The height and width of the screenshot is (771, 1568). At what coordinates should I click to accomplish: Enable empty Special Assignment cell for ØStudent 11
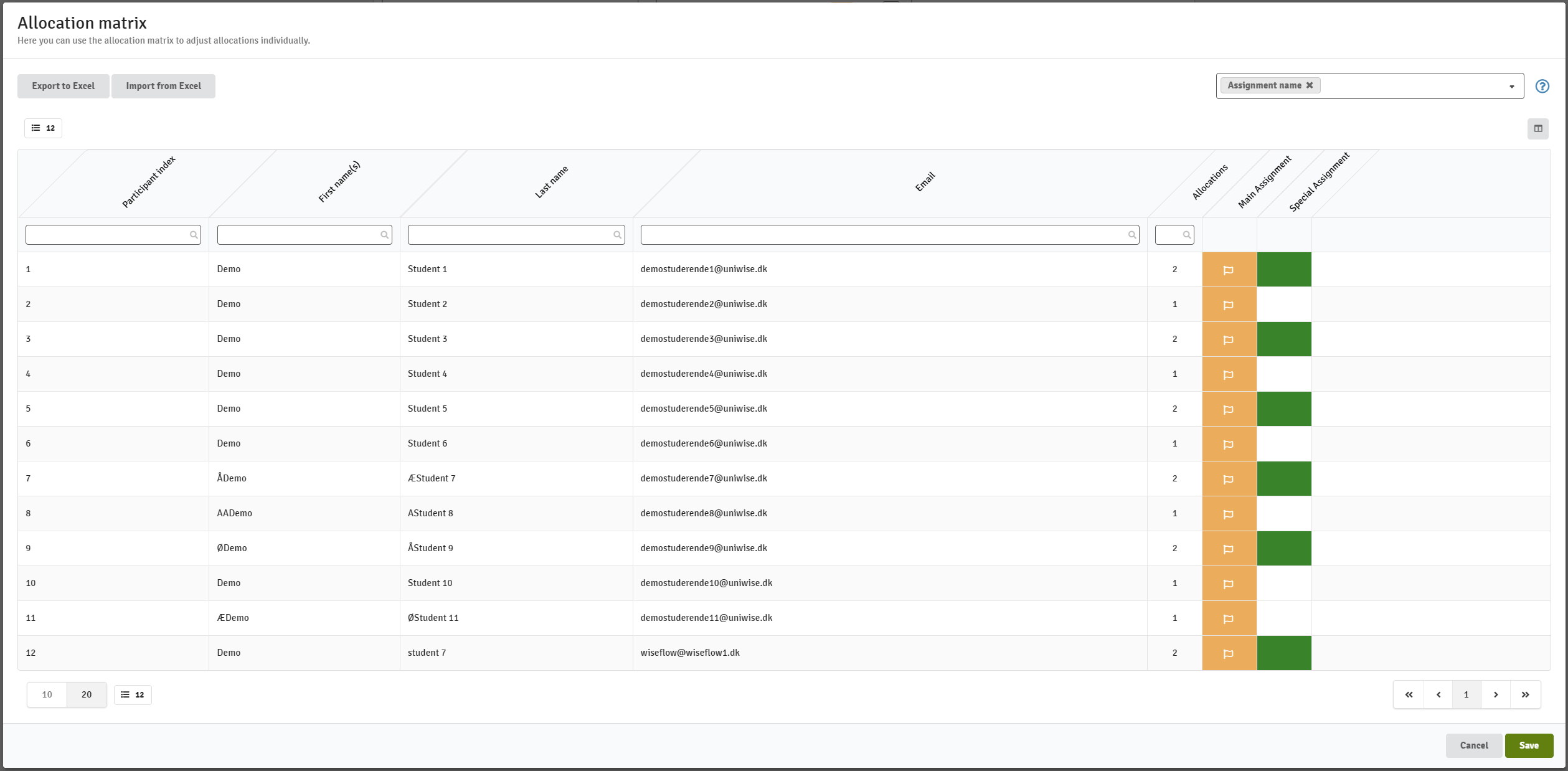[x=1284, y=618]
